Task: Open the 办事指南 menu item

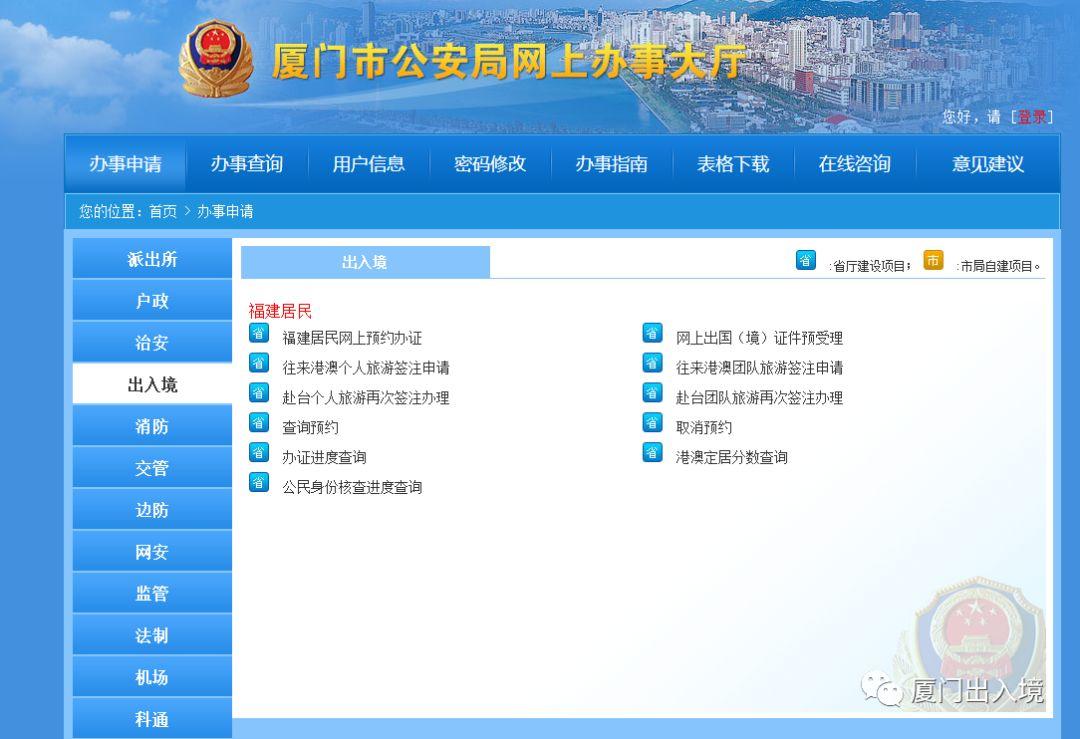Action: click(612, 164)
